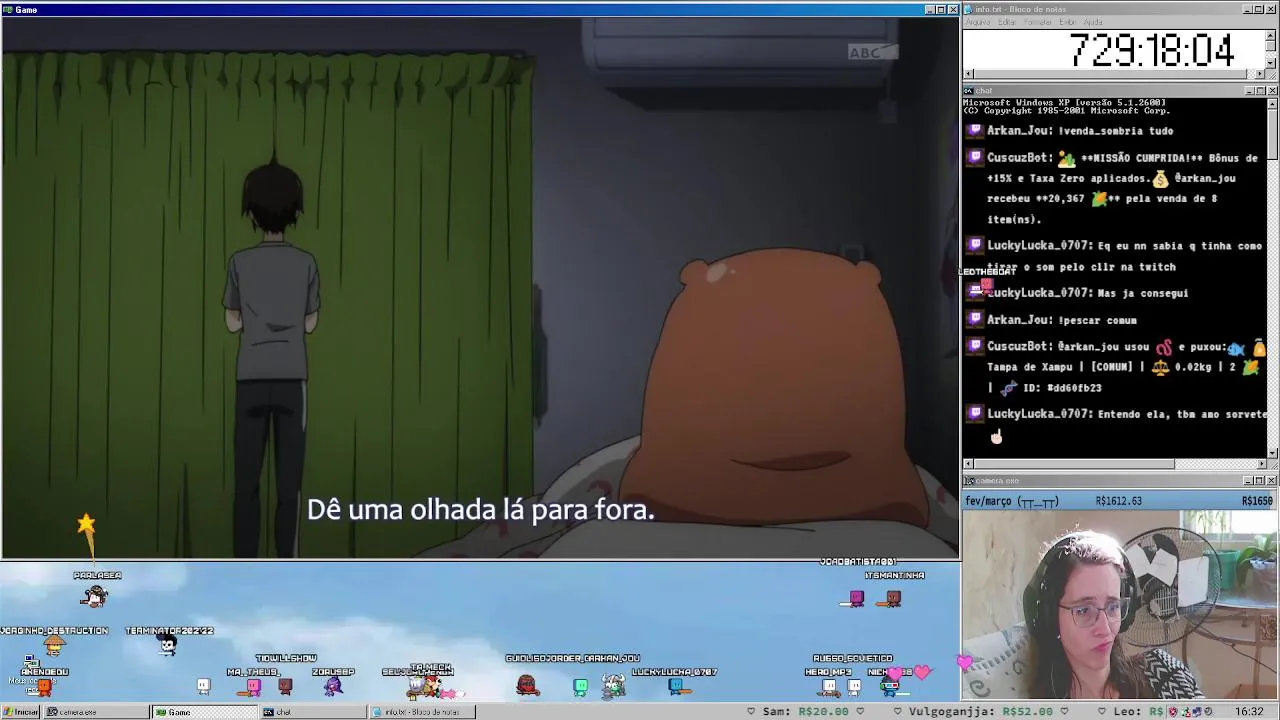Switch to info.txt Bloco de notas taskbar button
The image size is (1280, 720).
(x=422, y=712)
